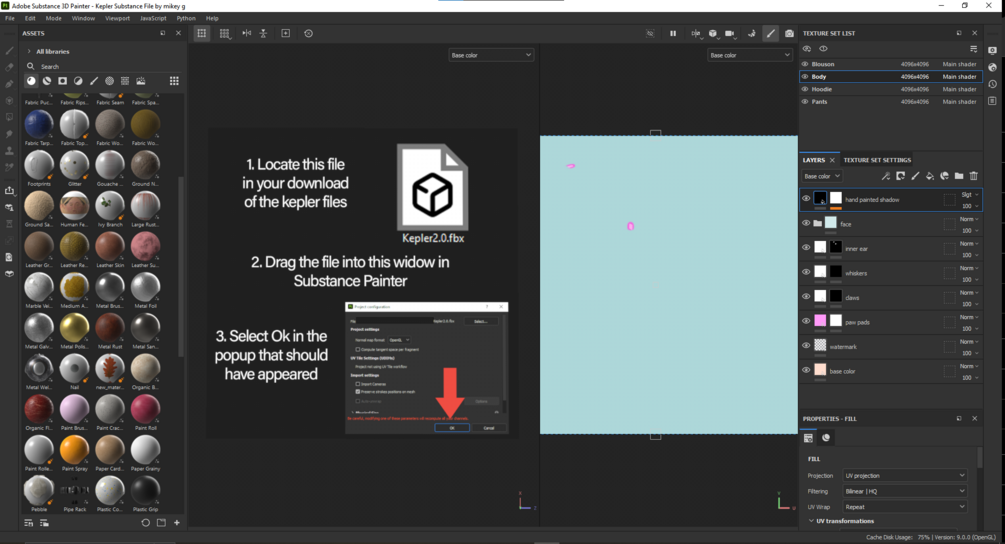The width and height of the screenshot is (1005, 544).
Task: Select the Layers tab
Action: click(813, 160)
